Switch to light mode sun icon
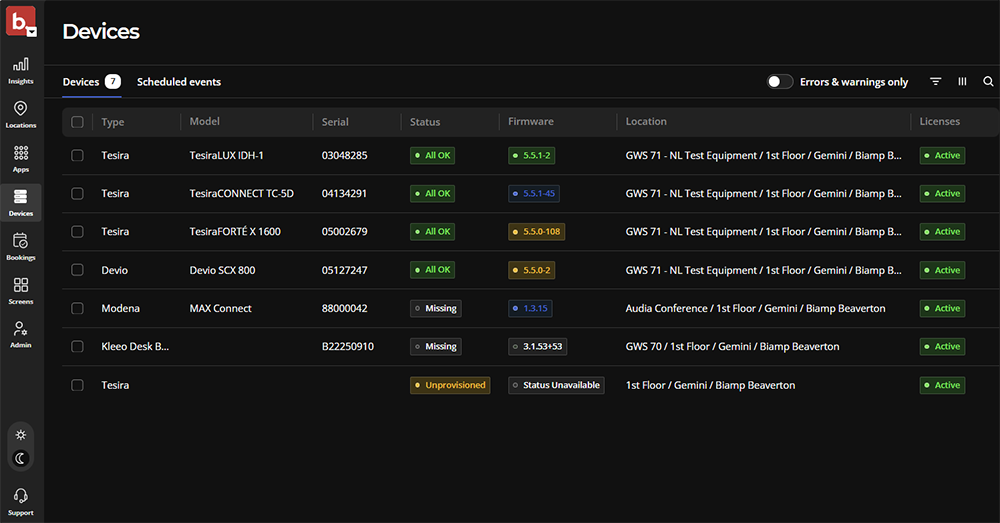1000x523 pixels. (x=20, y=435)
